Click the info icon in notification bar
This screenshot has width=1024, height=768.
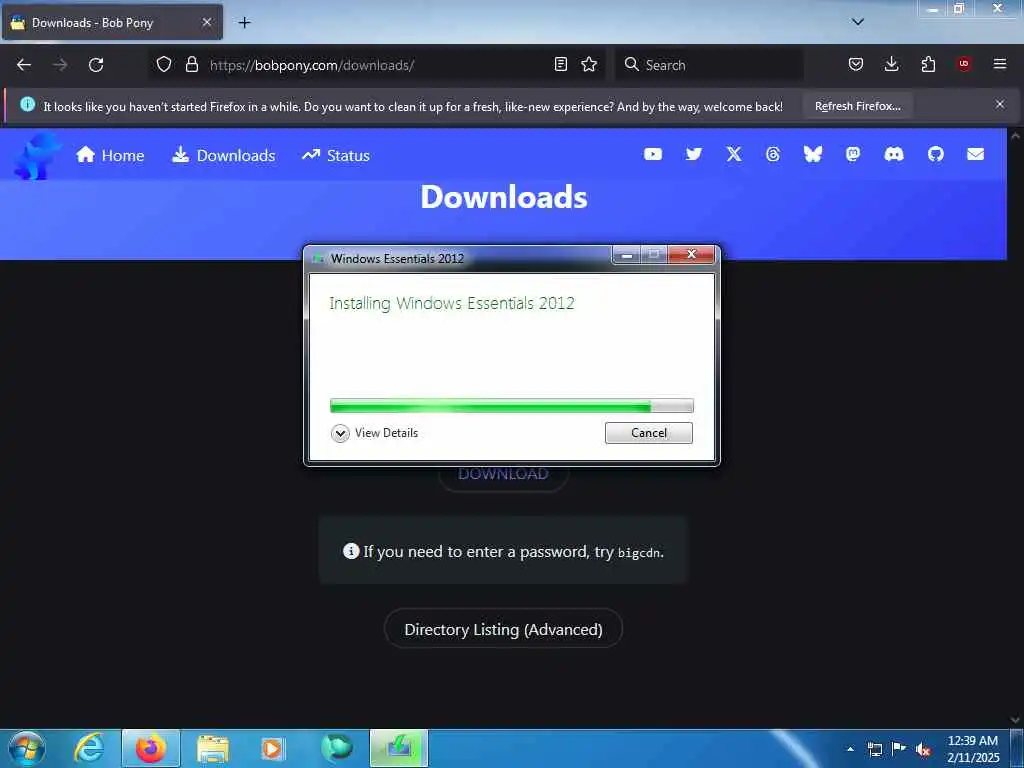[27, 104]
